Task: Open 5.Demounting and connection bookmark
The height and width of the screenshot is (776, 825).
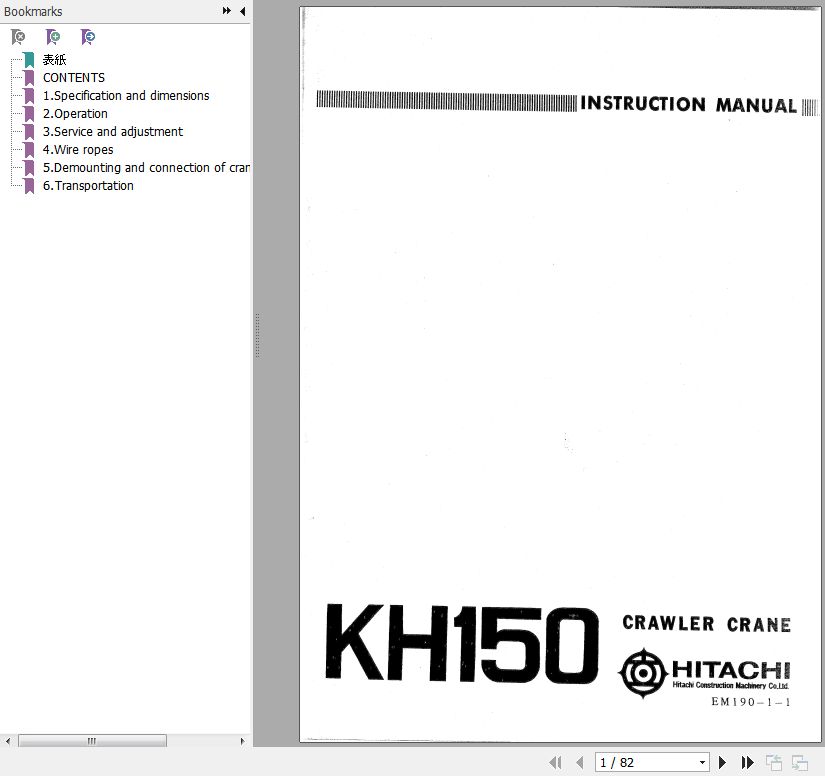Action: click(146, 167)
